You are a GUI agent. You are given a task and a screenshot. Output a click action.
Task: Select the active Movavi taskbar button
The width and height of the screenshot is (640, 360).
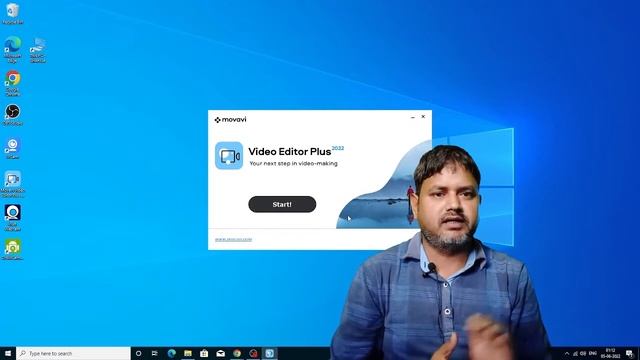[x=269, y=353]
